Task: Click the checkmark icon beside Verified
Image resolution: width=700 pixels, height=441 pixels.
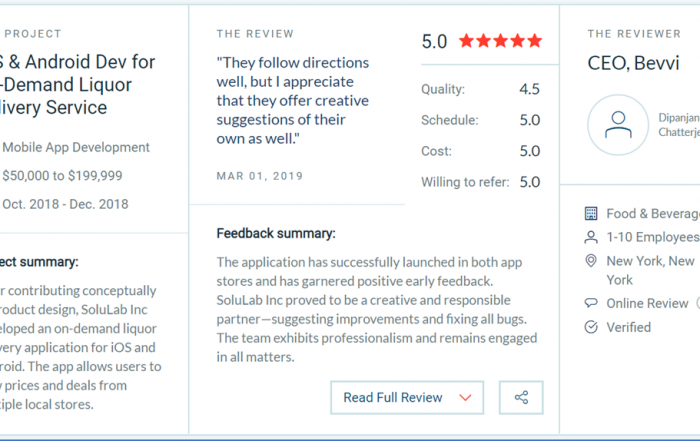Action: pos(591,327)
